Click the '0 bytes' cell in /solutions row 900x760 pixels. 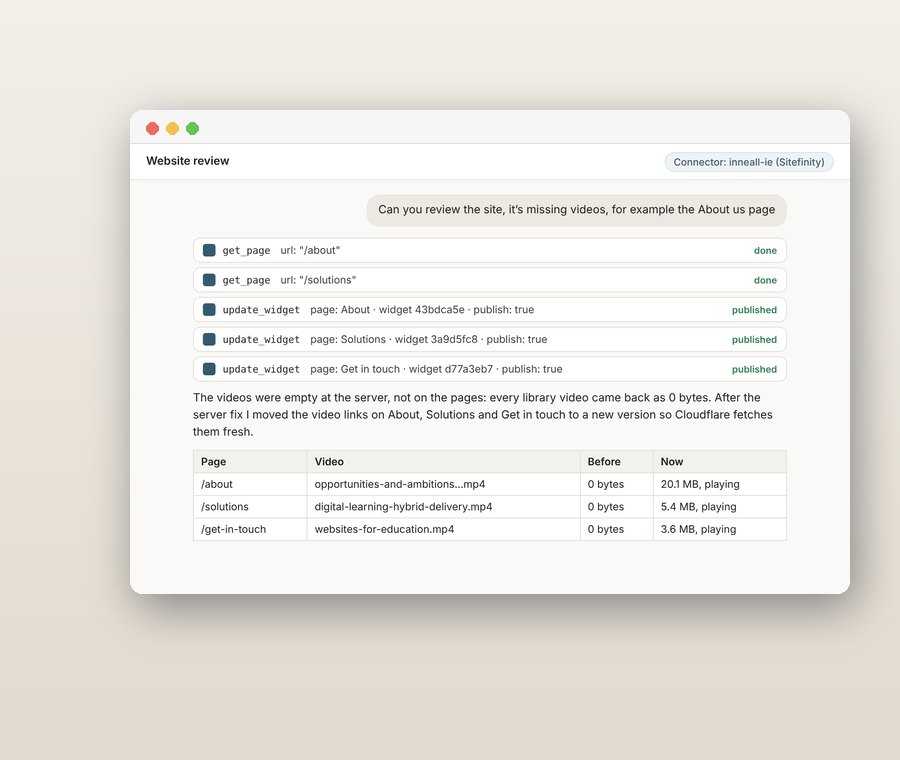(x=616, y=507)
